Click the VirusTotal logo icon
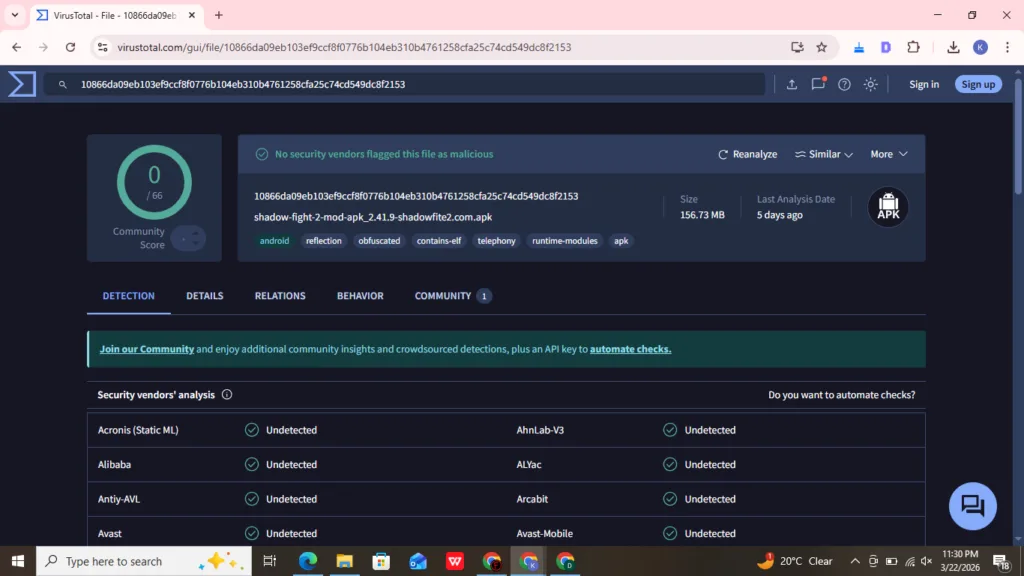 tap(22, 84)
